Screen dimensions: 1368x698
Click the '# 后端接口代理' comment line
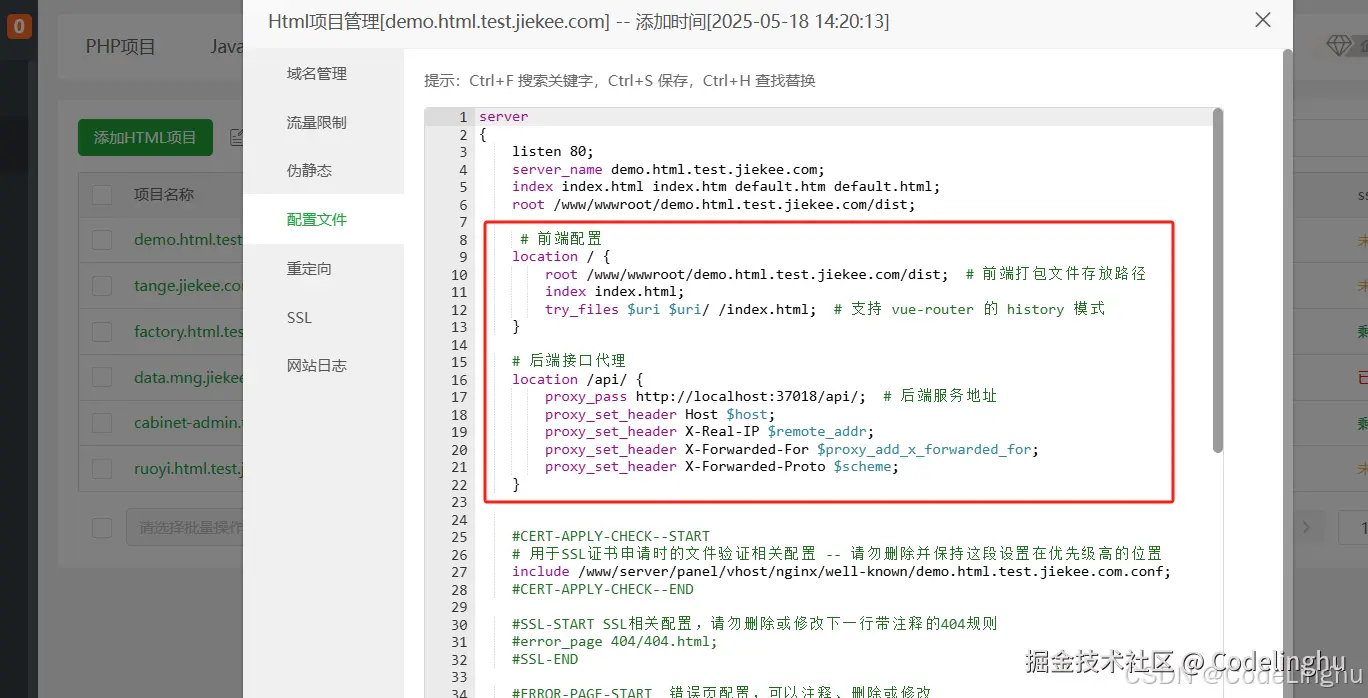(569, 361)
